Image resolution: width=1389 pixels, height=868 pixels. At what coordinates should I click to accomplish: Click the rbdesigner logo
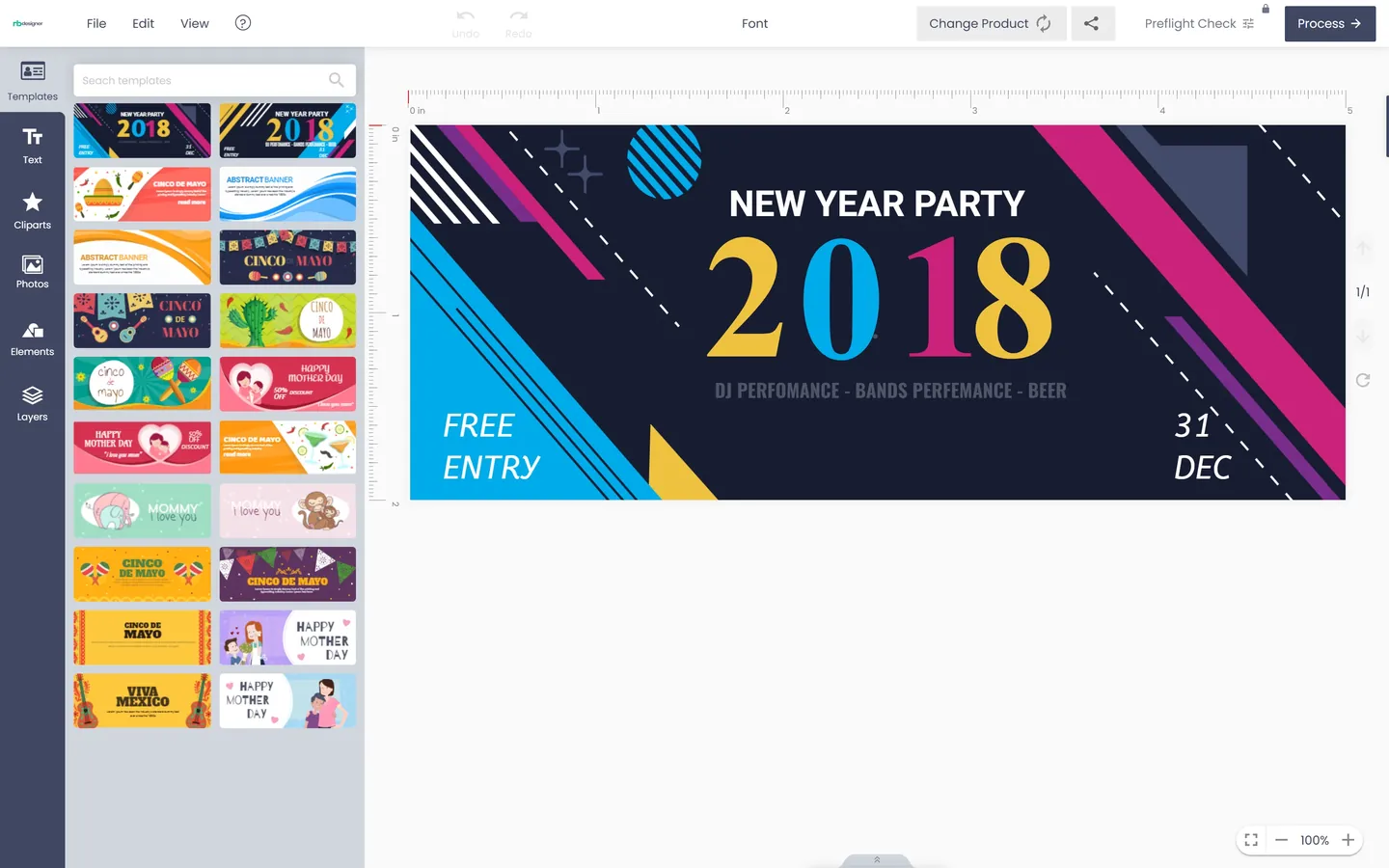click(28, 23)
